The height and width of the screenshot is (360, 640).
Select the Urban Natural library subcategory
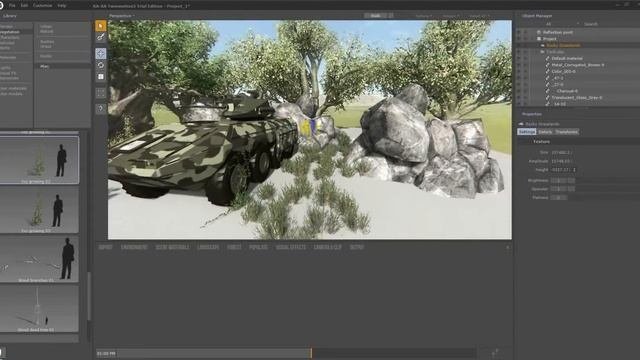(x=47, y=29)
